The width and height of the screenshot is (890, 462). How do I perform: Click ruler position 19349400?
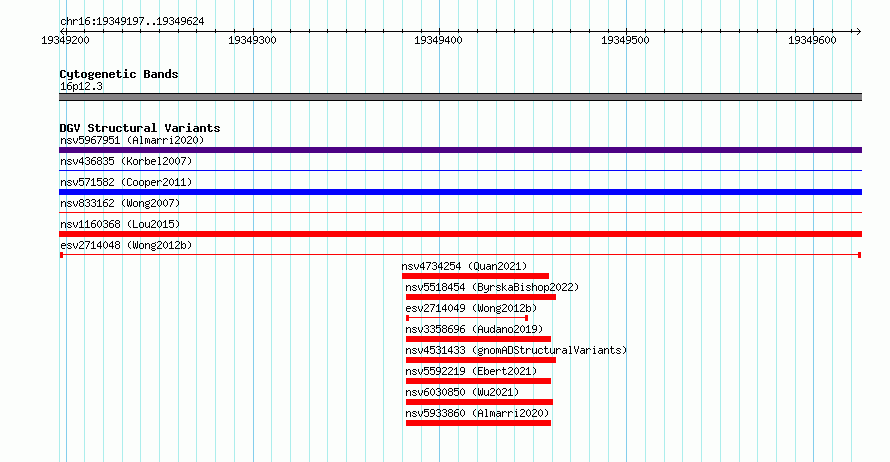[x=438, y=40]
